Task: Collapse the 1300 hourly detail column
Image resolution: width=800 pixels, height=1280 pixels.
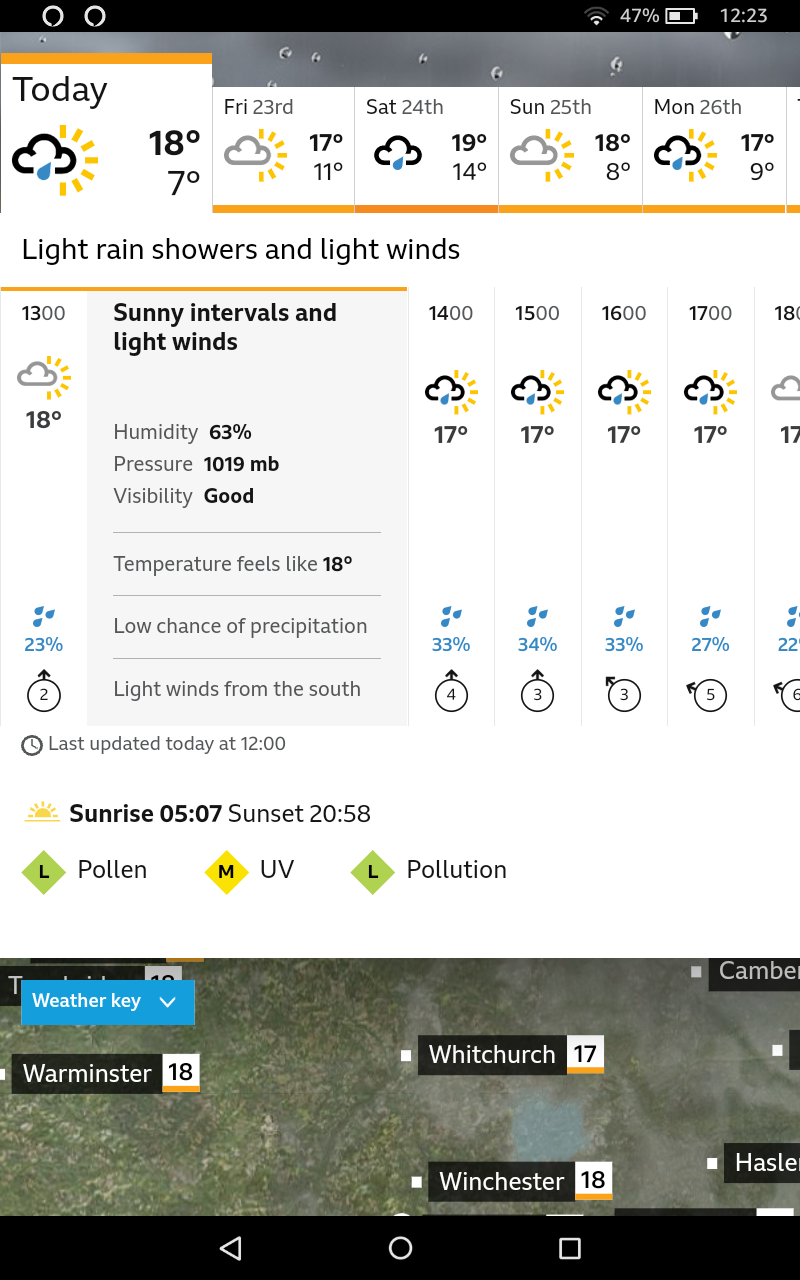Action: (x=44, y=507)
